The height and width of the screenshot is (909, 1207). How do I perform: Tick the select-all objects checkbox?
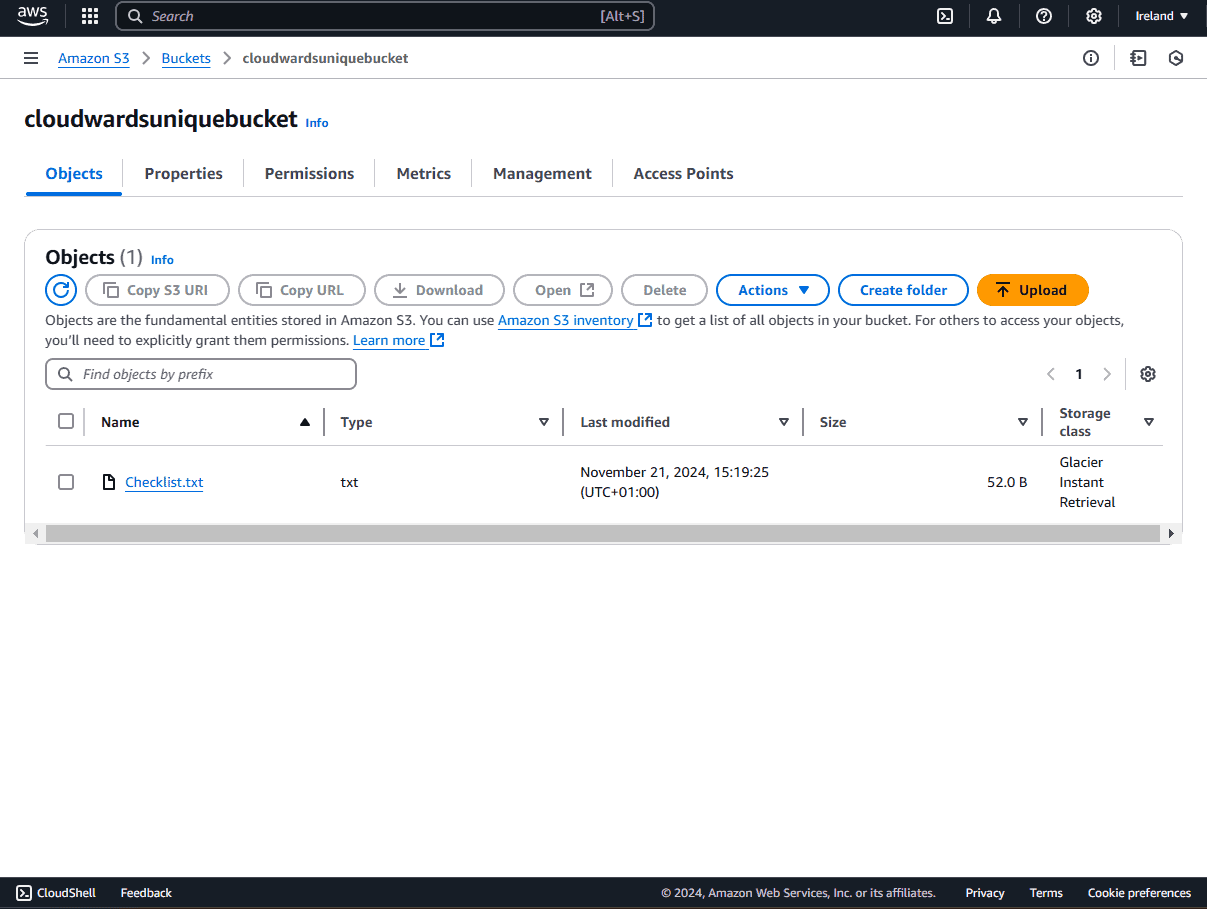coord(66,421)
